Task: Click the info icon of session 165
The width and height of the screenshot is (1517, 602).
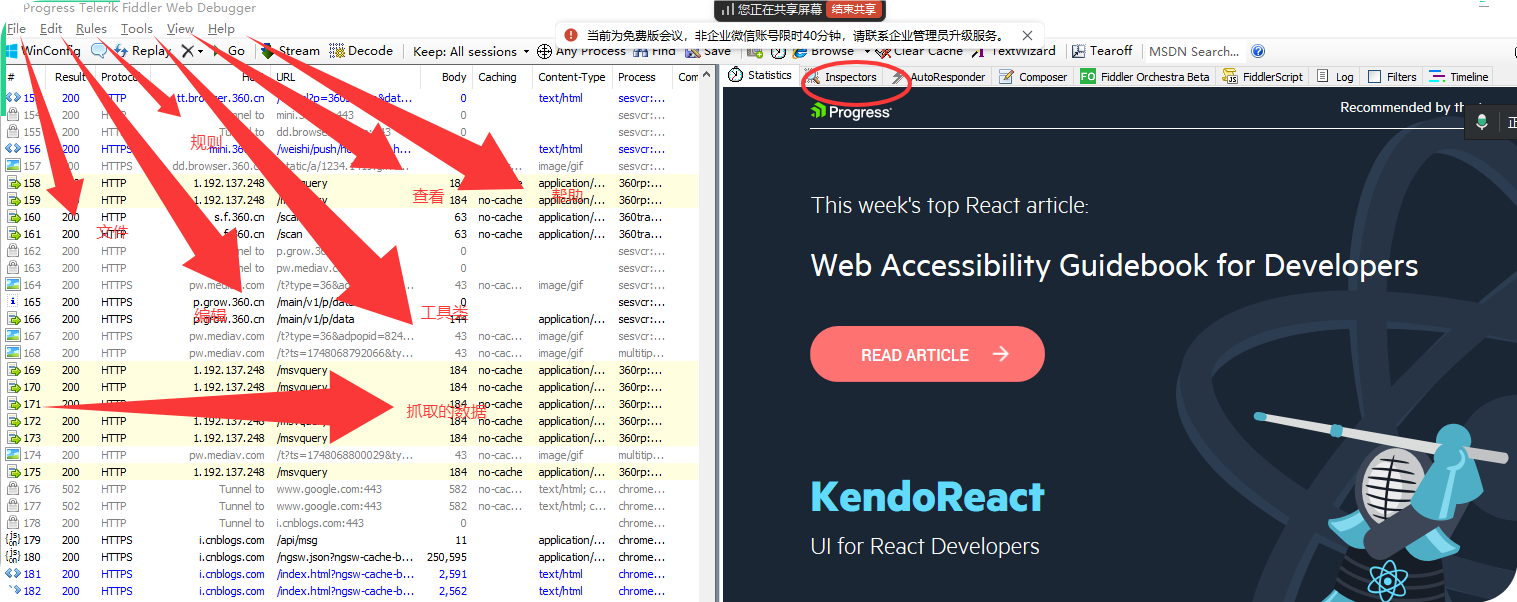Action: (x=13, y=302)
